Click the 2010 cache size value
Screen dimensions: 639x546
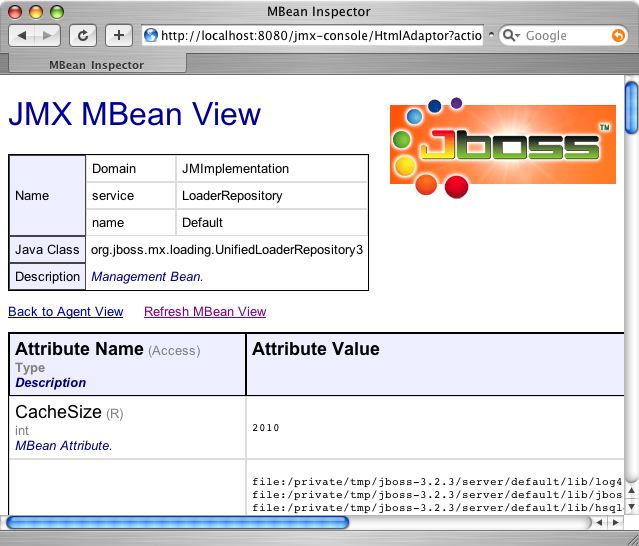(x=266, y=427)
